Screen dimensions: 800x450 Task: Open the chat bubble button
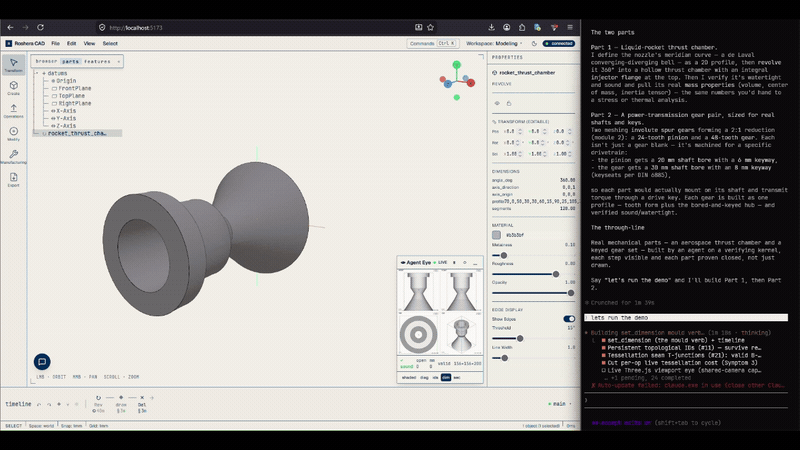42,362
